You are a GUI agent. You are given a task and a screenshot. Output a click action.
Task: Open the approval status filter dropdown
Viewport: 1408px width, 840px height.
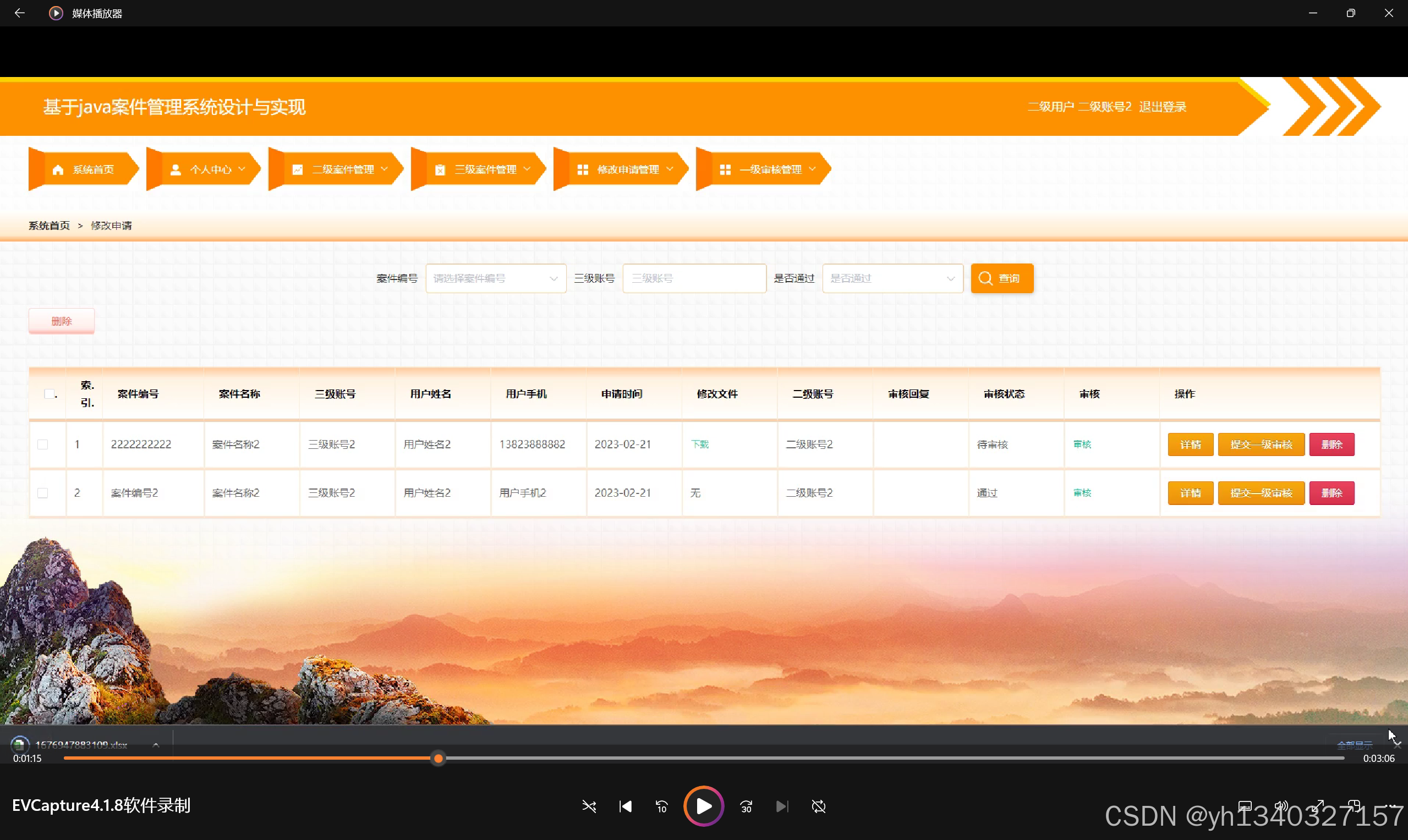[892, 278]
